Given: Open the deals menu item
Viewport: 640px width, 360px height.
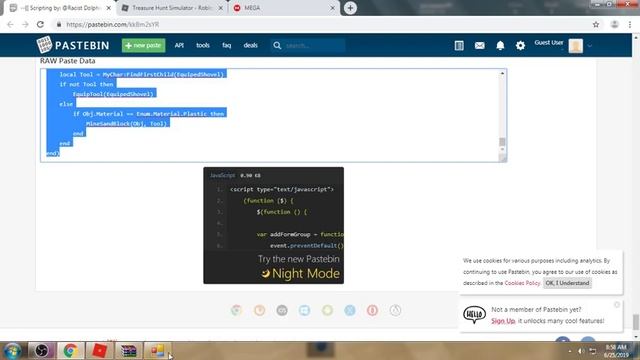Looking at the screenshot, I should coord(251,45).
